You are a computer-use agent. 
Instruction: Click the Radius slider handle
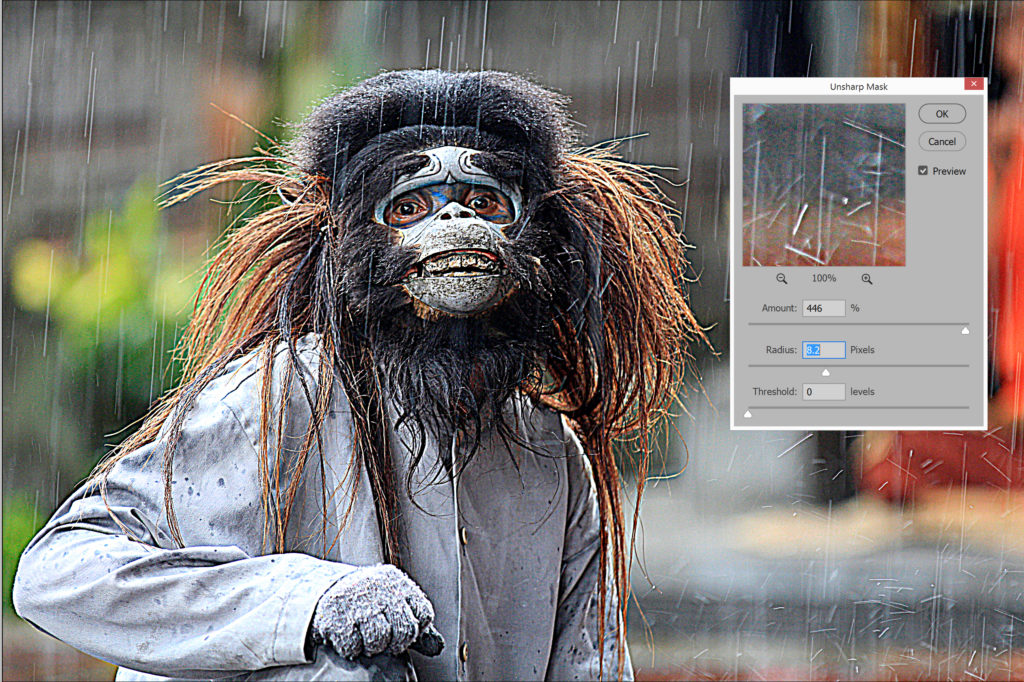(x=826, y=371)
